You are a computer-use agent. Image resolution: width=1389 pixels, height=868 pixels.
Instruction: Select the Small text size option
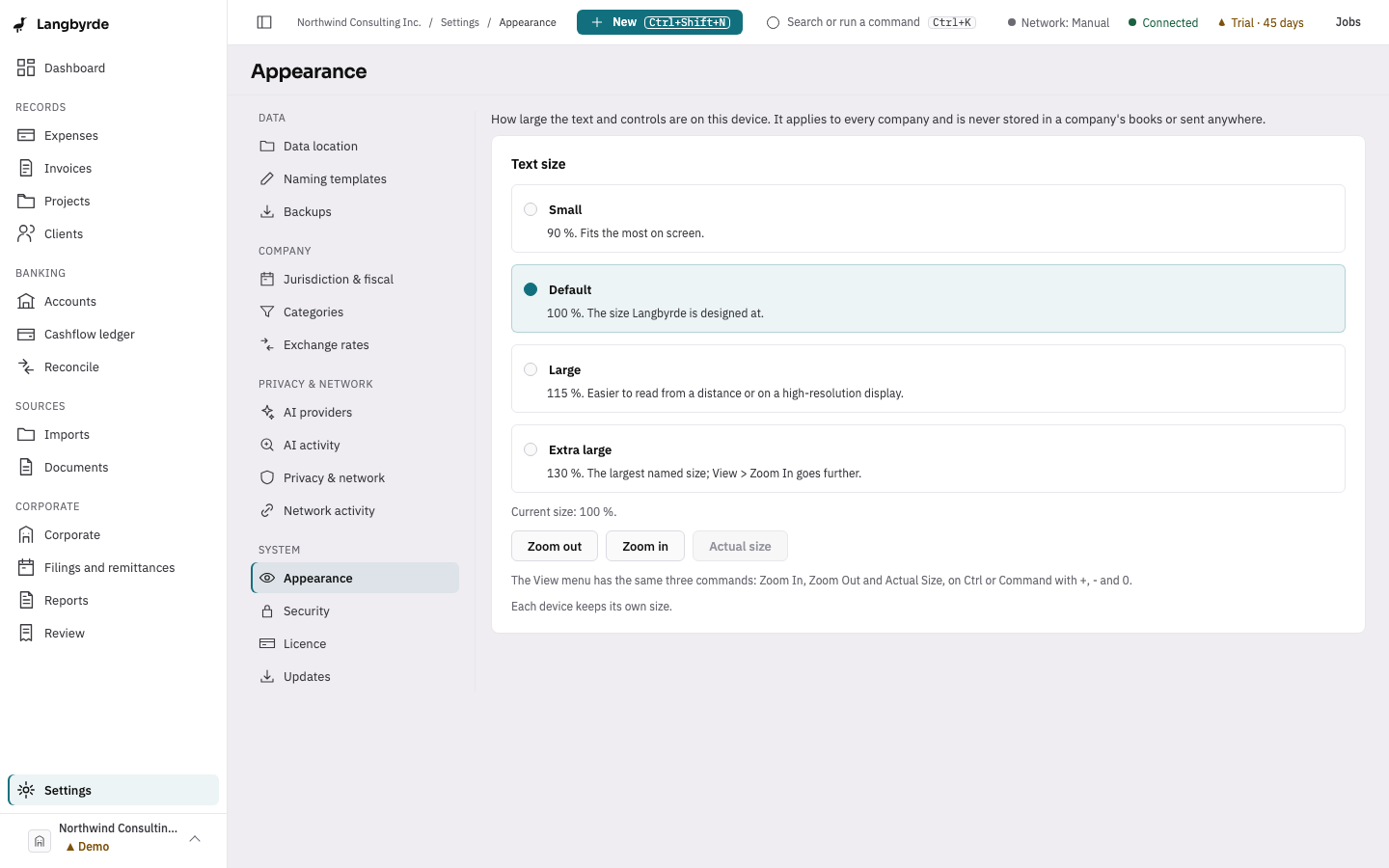pyautogui.click(x=928, y=219)
